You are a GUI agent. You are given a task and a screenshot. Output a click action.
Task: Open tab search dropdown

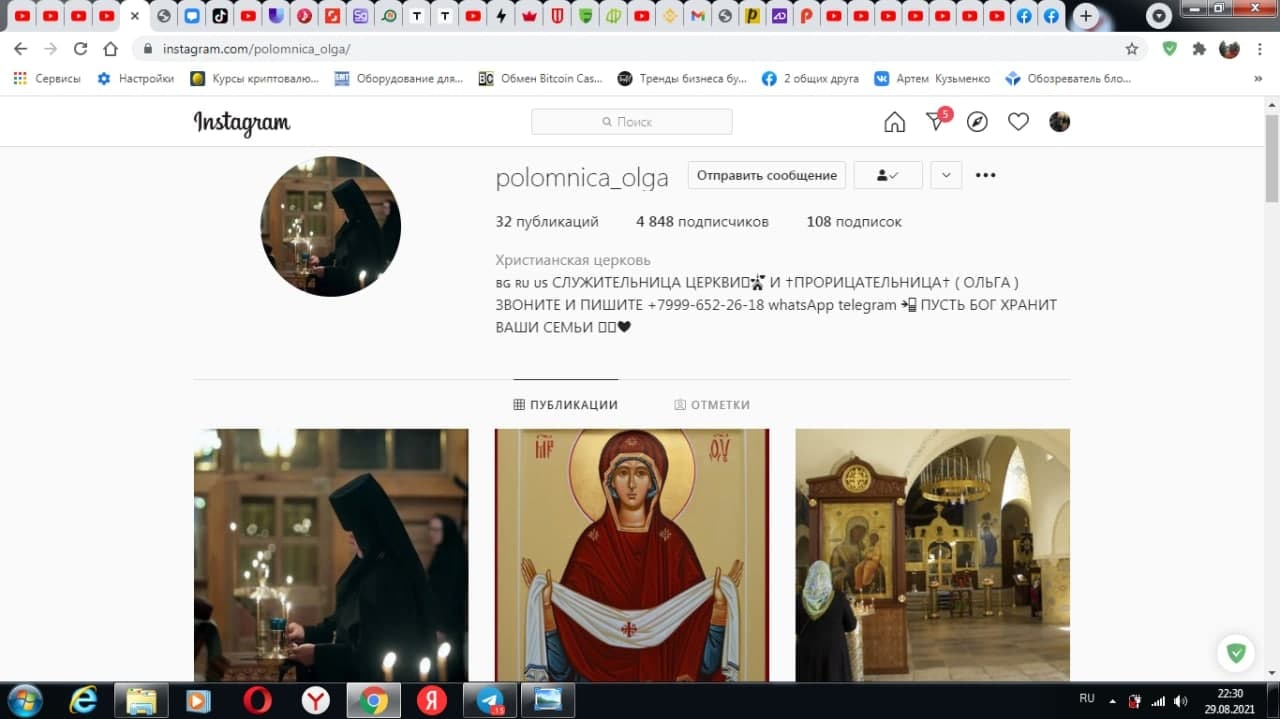click(1158, 16)
